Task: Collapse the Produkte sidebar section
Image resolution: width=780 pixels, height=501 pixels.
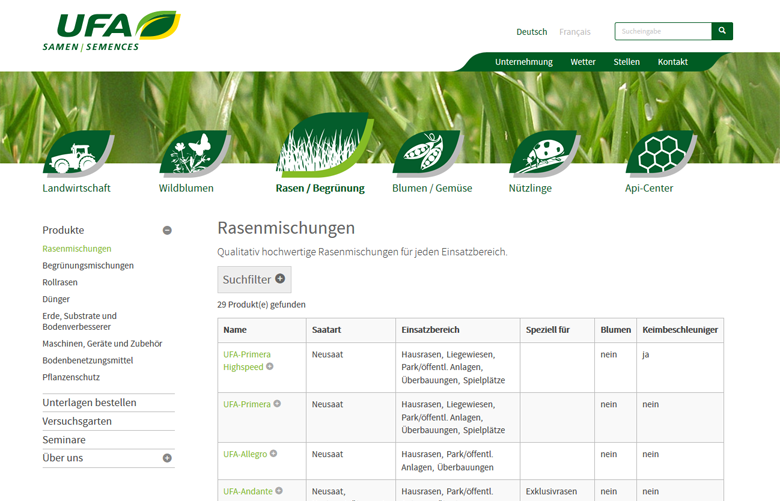Action: click(x=167, y=230)
